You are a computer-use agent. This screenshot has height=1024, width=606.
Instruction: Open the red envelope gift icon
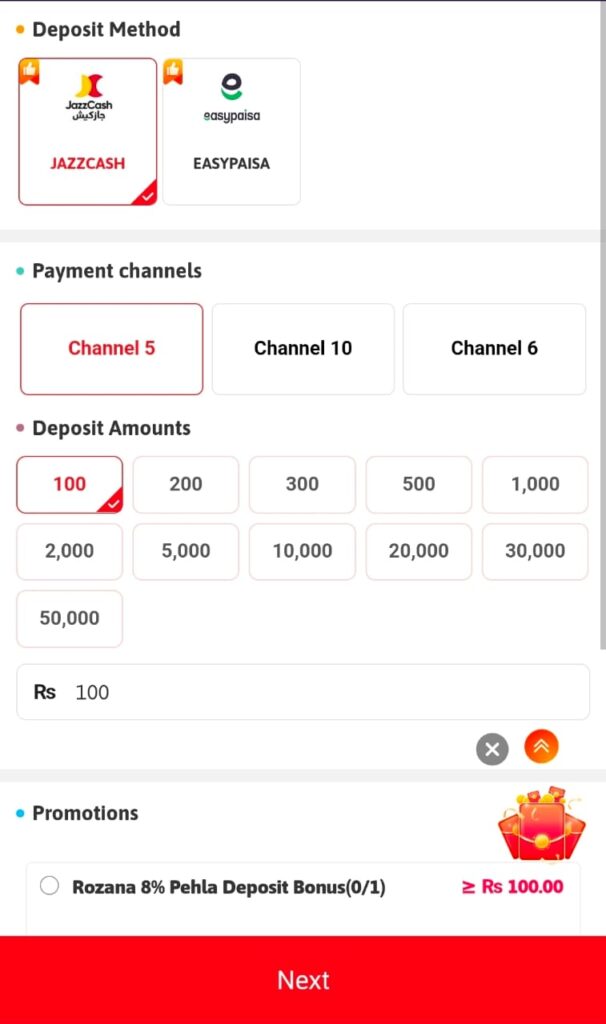tap(541, 825)
